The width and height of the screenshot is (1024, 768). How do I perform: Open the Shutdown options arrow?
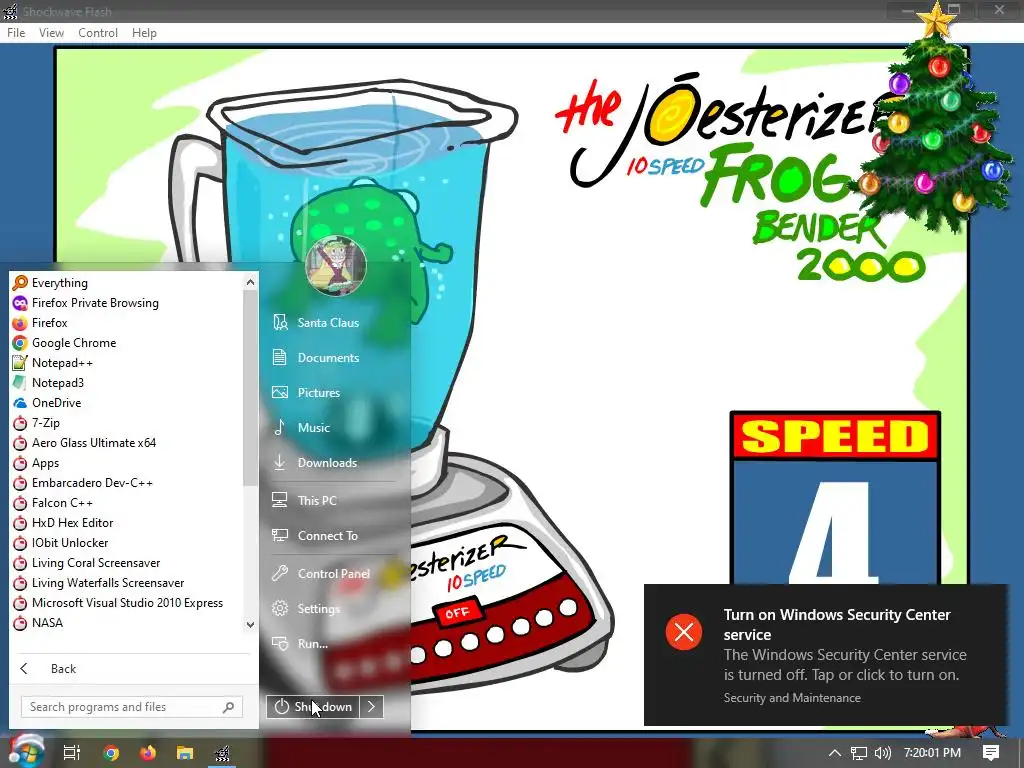tap(372, 707)
